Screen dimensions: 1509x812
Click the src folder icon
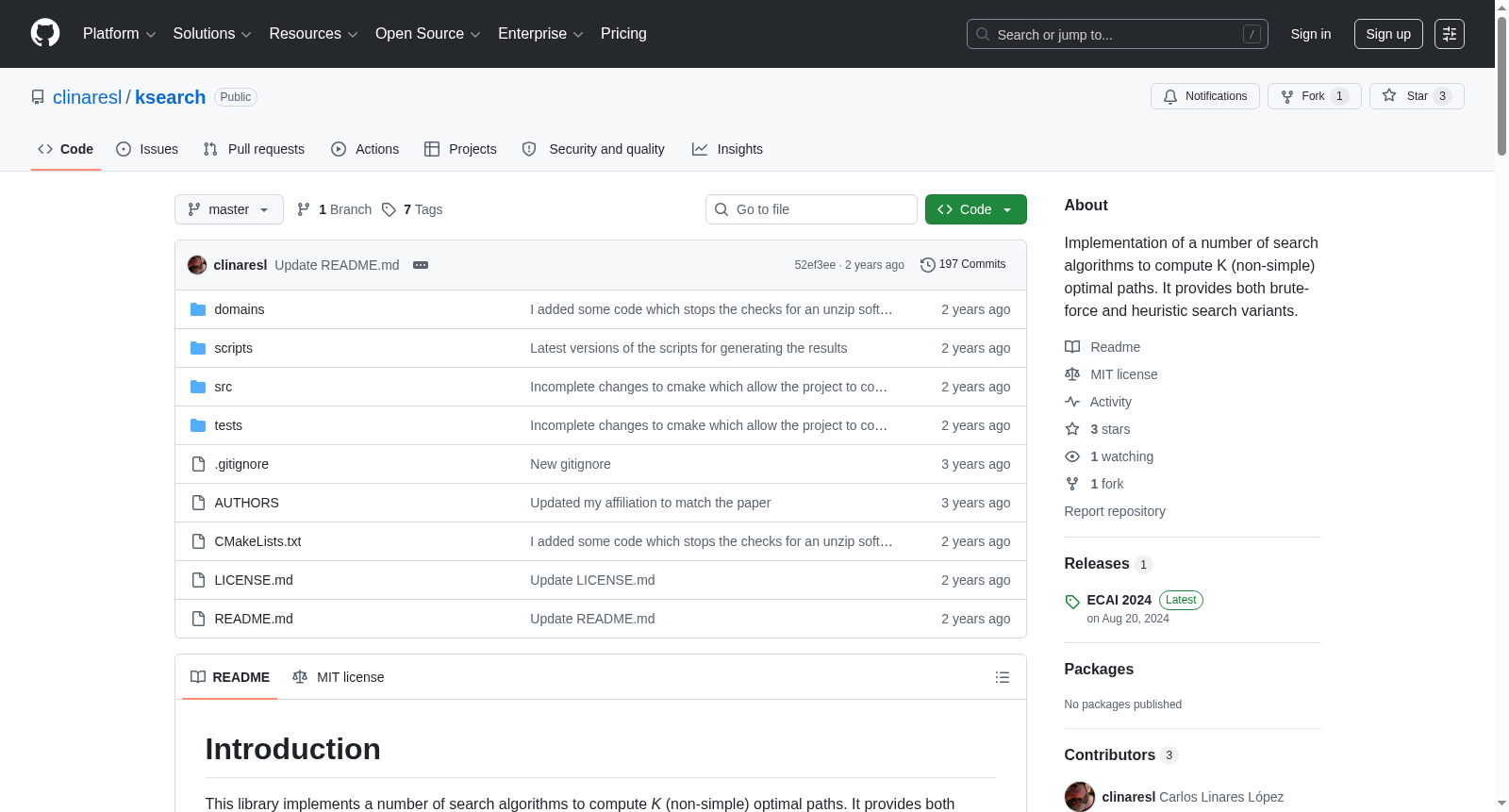198,387
